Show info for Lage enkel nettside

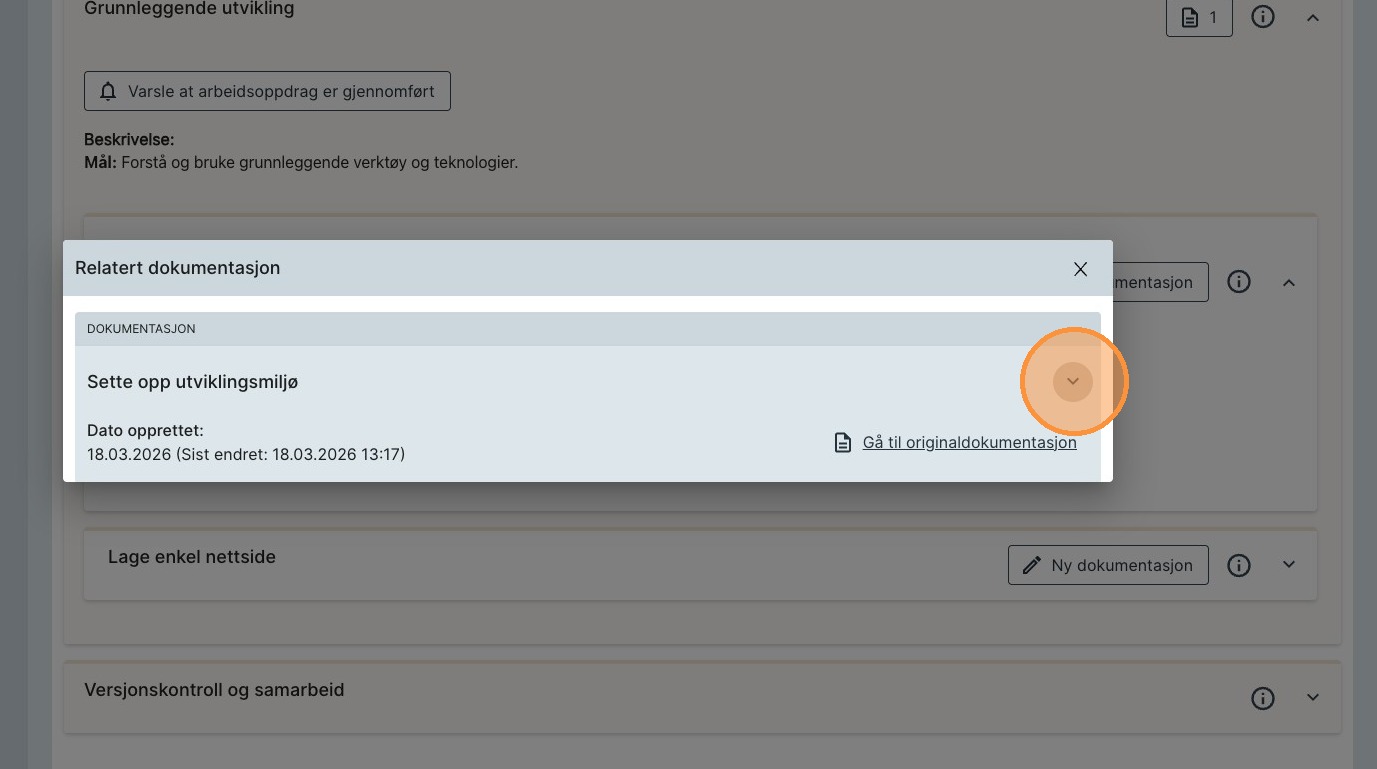1239,565
